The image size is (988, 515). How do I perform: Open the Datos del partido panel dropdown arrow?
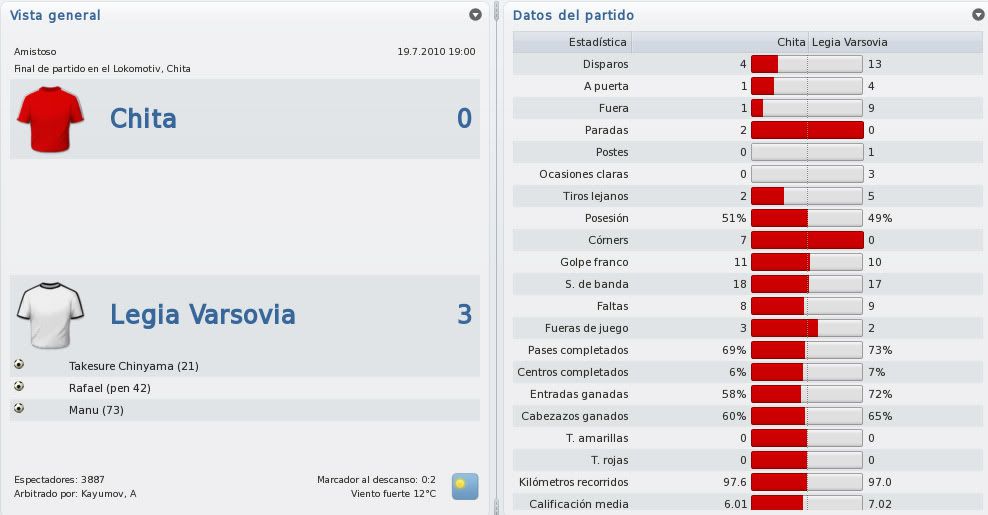pos(978,14)
